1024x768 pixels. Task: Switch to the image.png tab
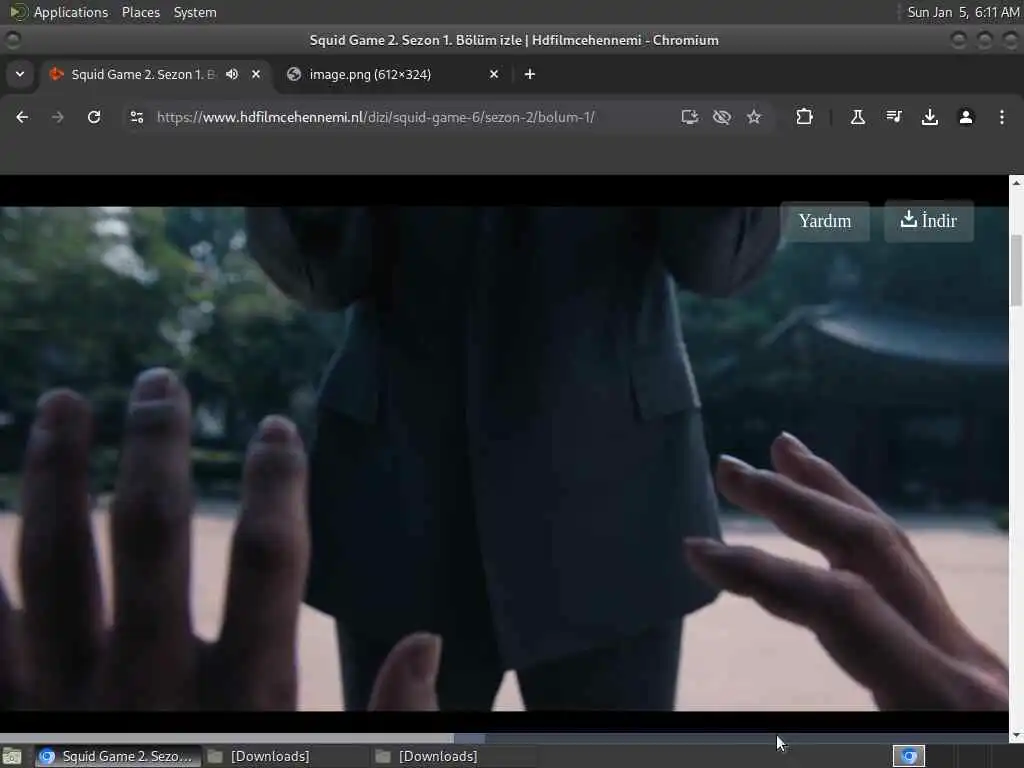[394, 74]
